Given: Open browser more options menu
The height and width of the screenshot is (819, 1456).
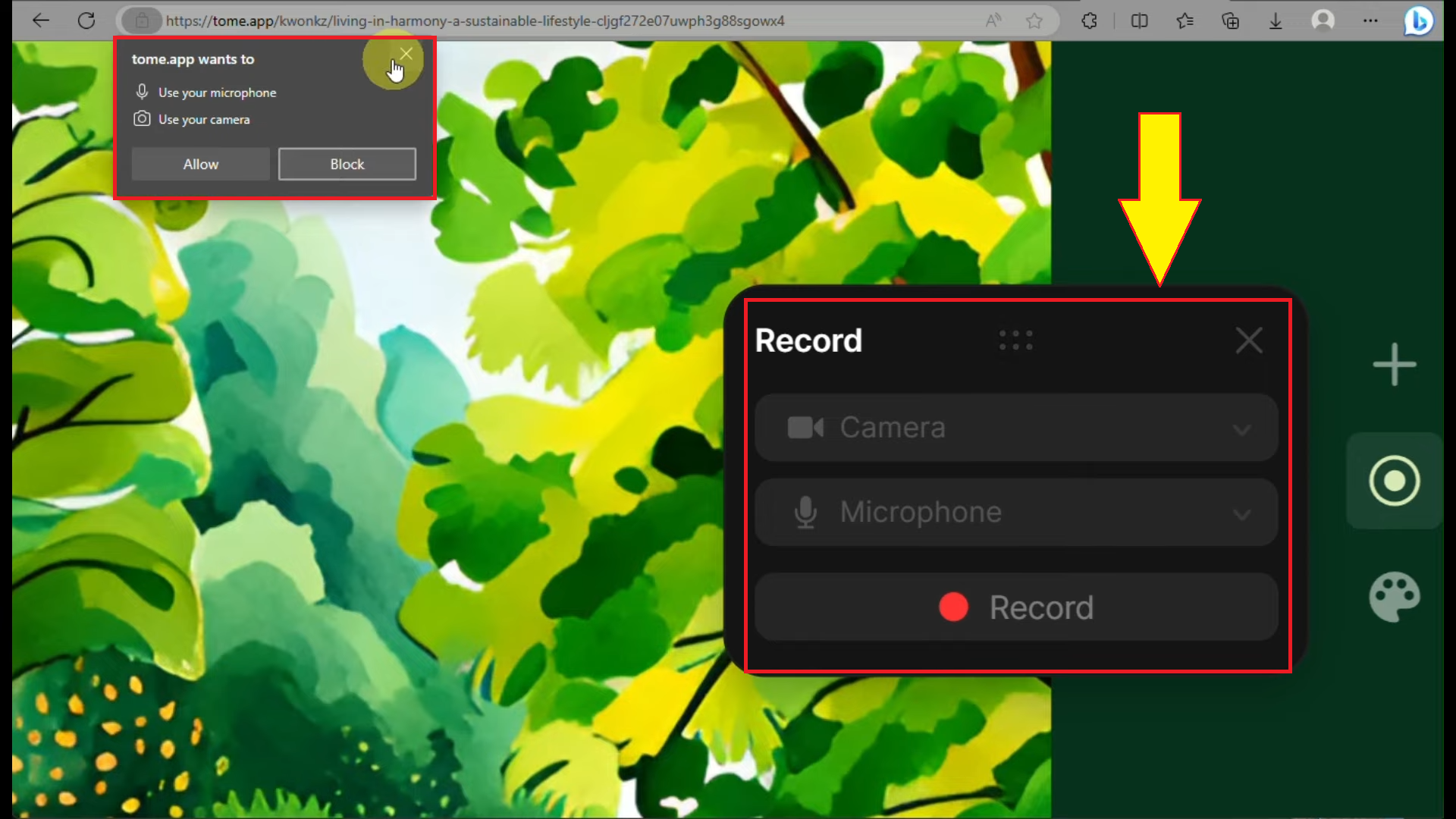Looking at the screenshot, I should (1372, 21).
